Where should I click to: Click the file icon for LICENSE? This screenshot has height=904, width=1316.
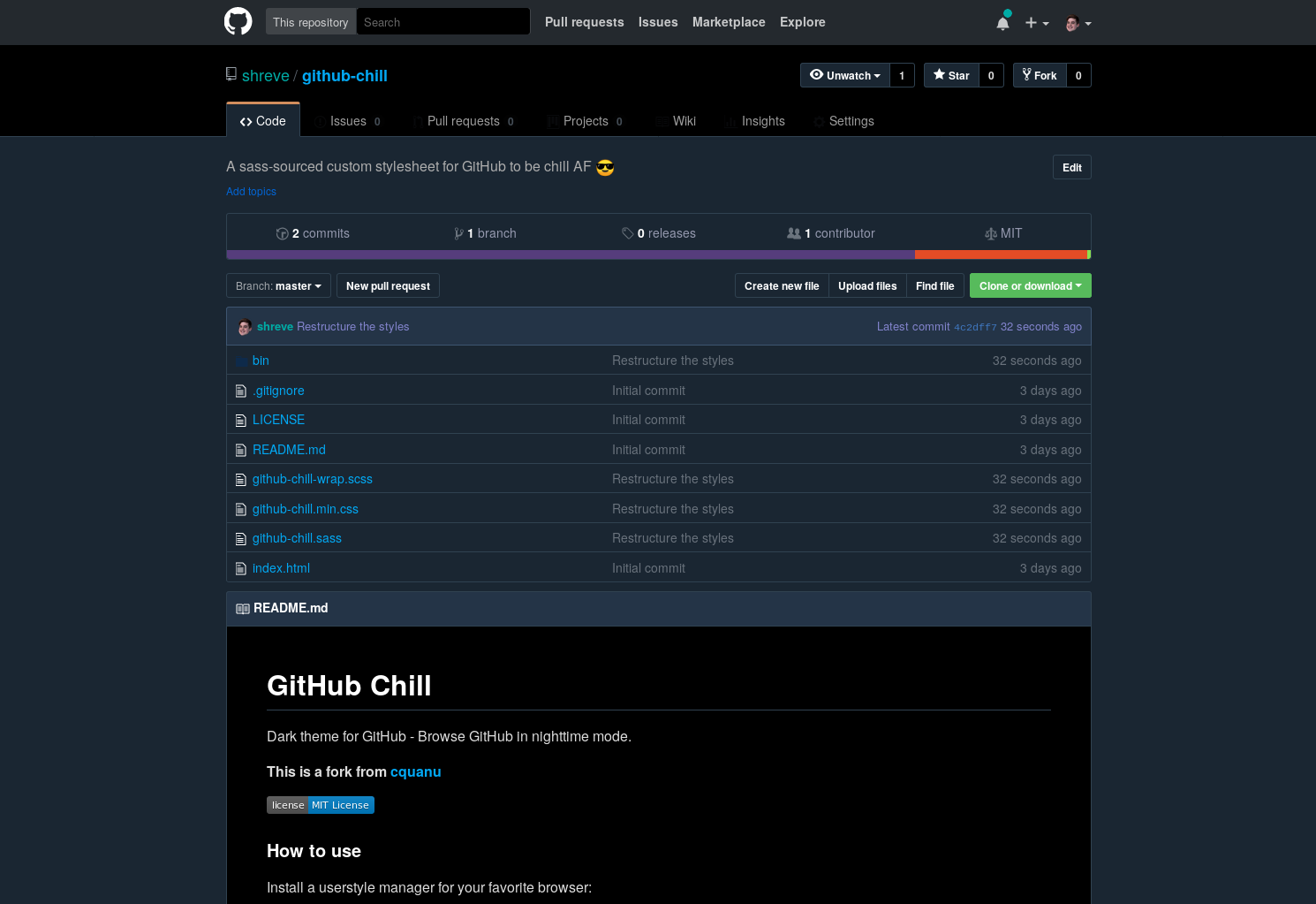pyautogui.click(x=241, y=421)
